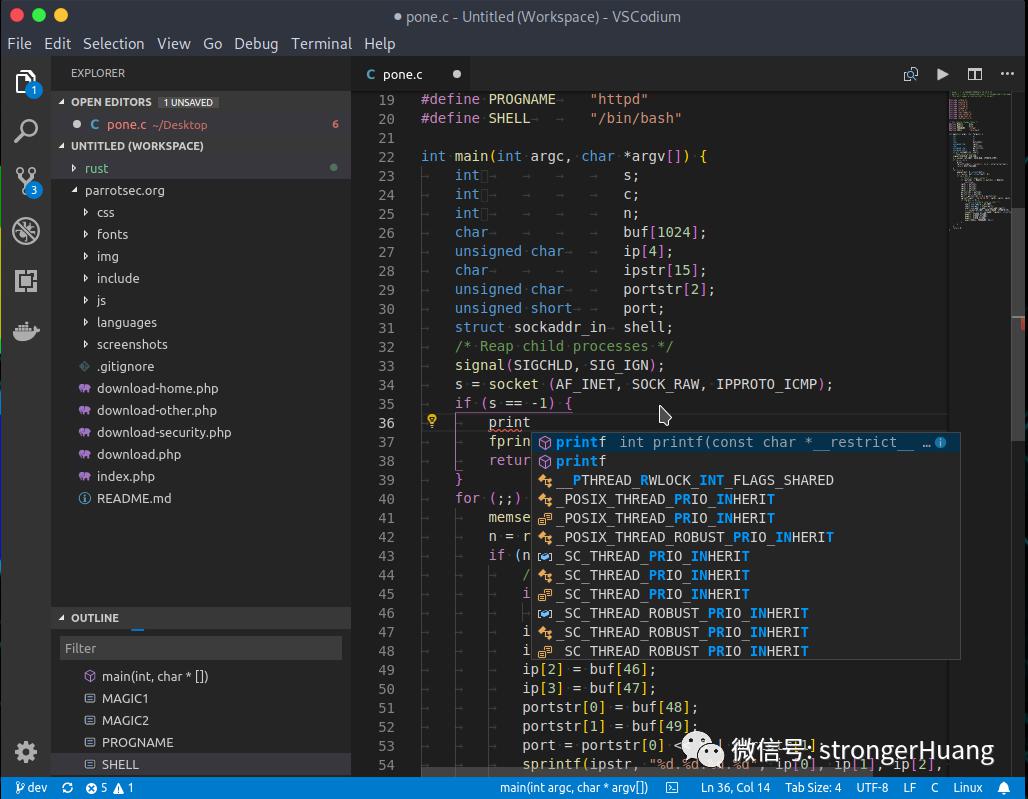The height and width of the screenshot is (799, 1028).
Task: Open the Manage gear icon
Action: 26,752
